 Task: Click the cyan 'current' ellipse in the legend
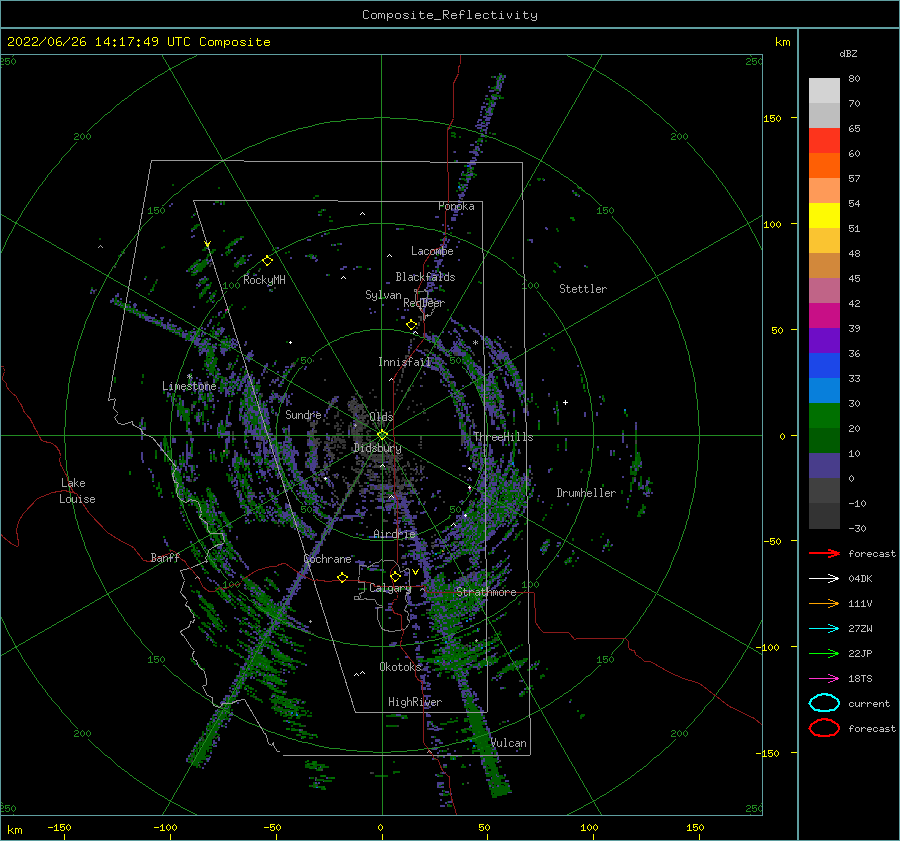824,703
